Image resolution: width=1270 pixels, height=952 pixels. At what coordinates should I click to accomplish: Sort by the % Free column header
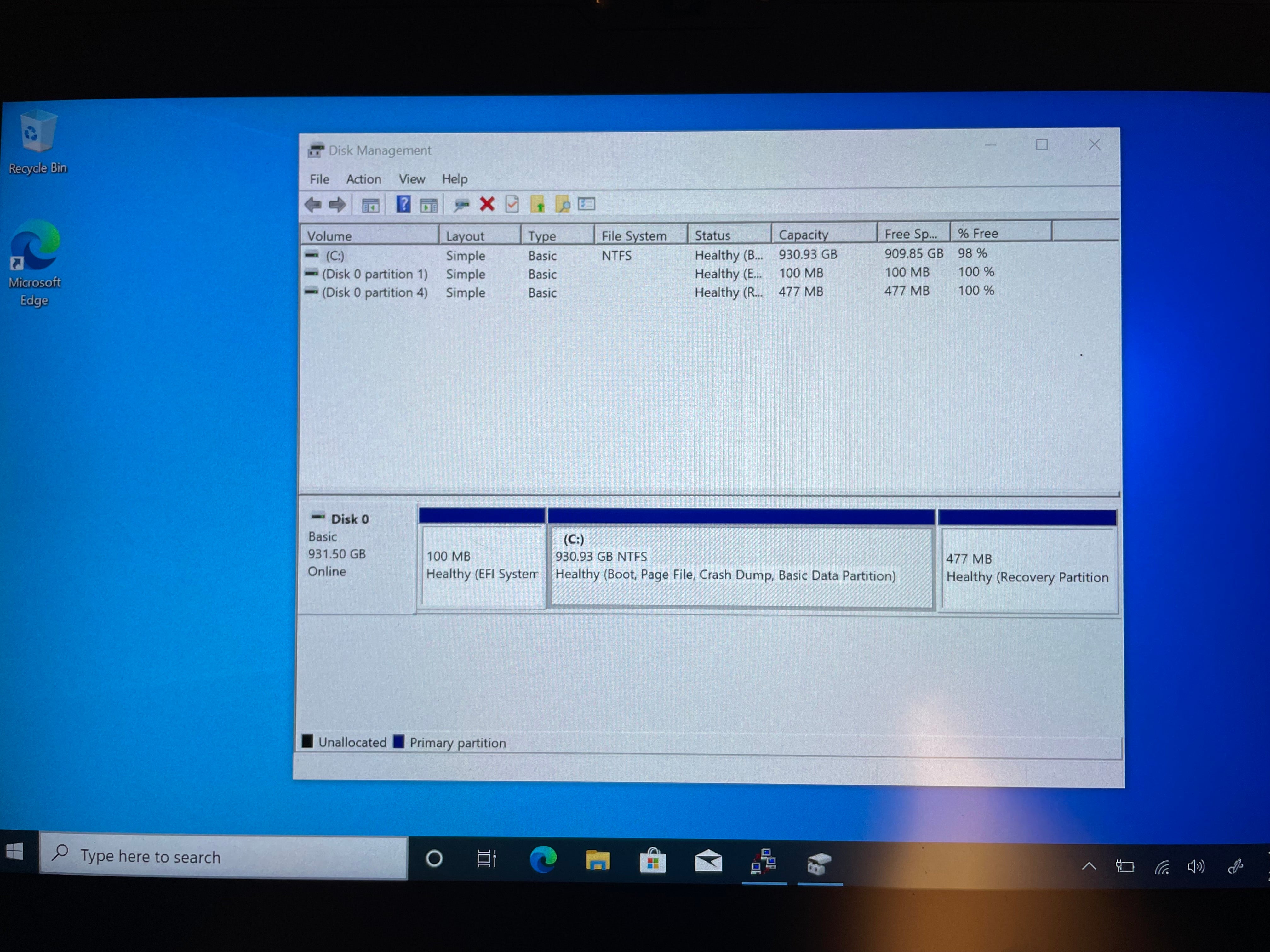tap(1001, 232)
